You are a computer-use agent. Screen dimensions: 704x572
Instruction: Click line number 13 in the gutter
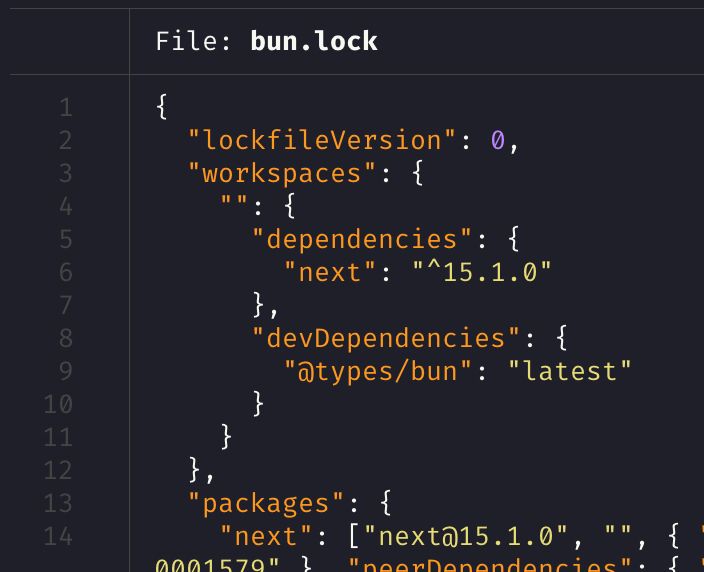coord(58,503)
